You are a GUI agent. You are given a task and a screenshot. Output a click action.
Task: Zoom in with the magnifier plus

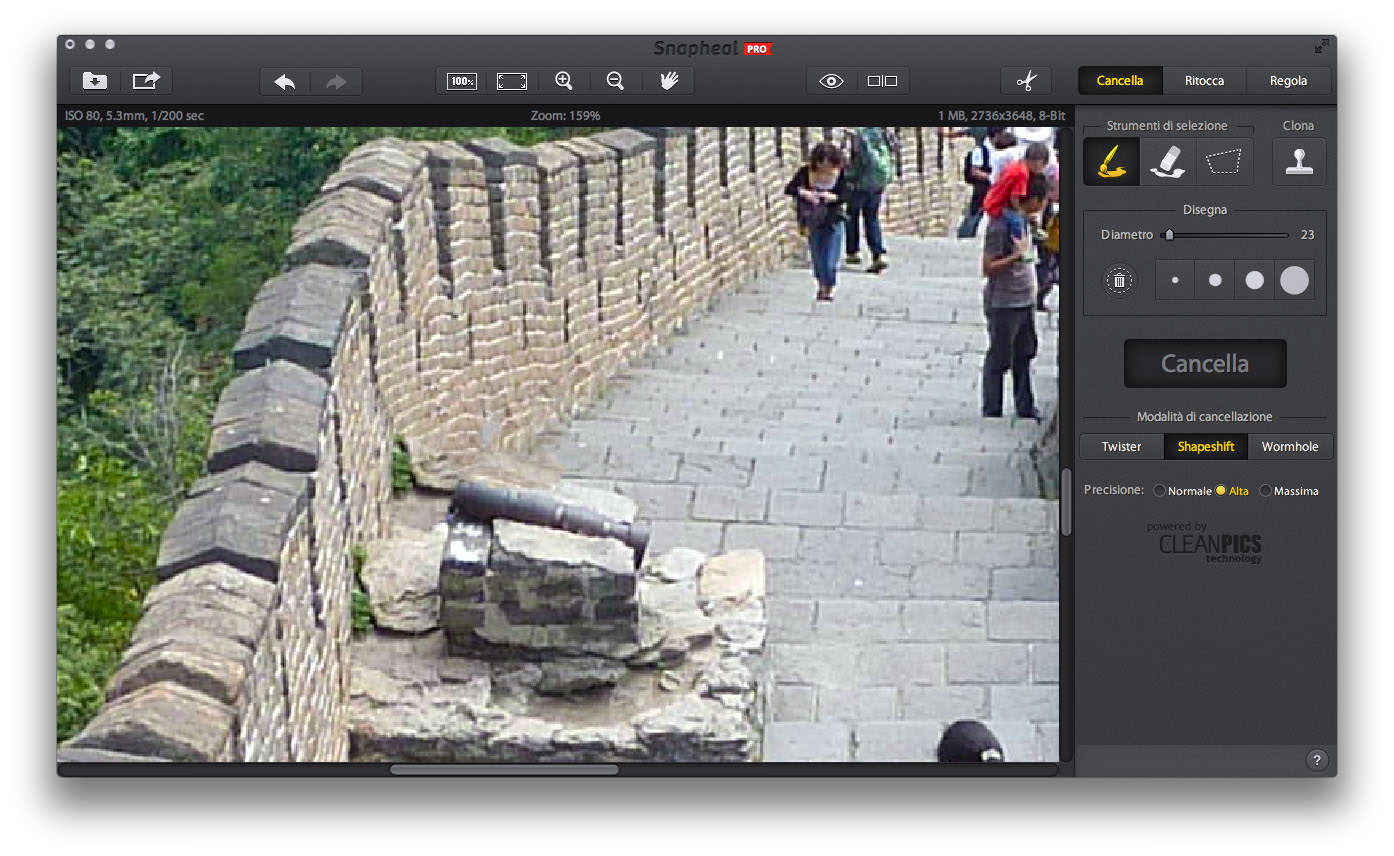pos(564,81)
